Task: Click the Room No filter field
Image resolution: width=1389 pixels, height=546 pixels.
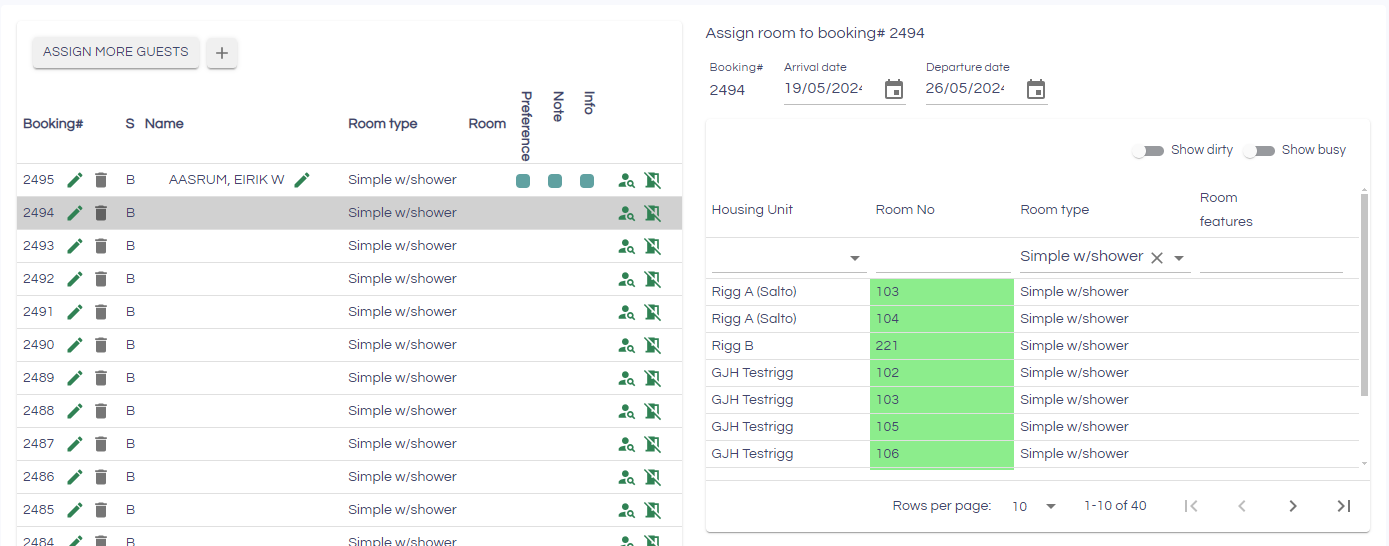Action: coord(942,258)
